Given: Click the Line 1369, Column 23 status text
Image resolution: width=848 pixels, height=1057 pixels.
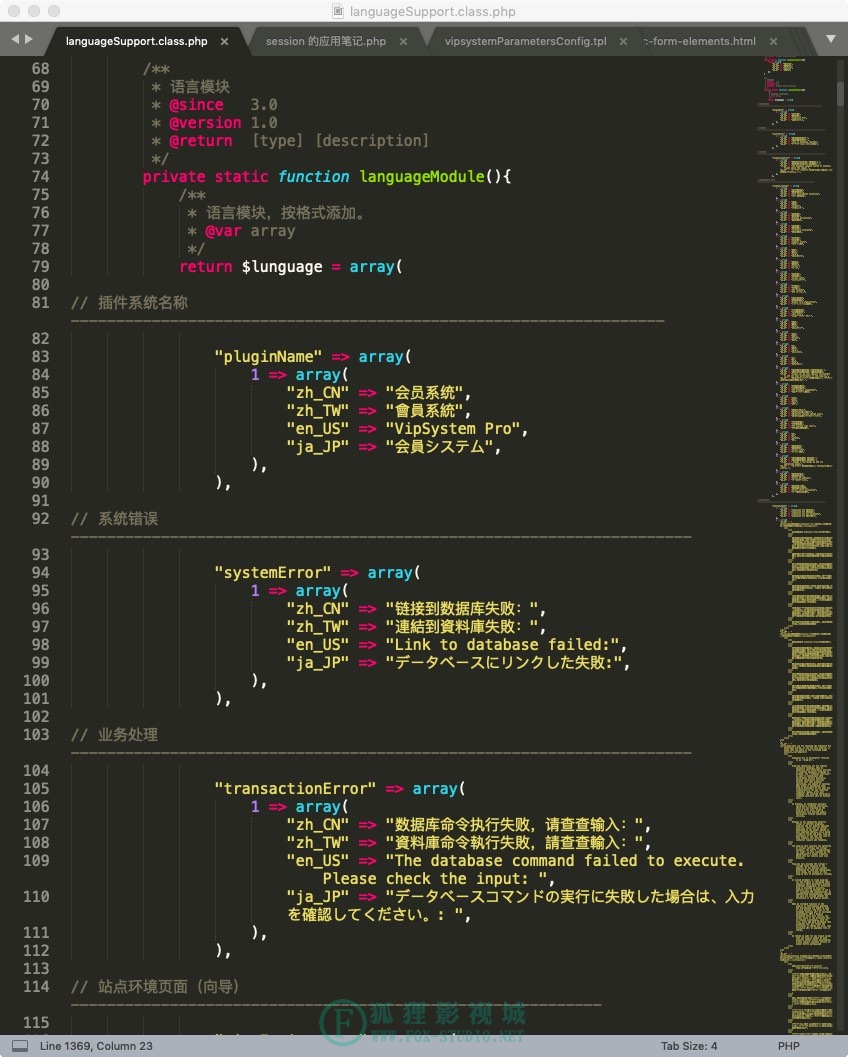Looking at the screenshot, I should click(x=96, y=1046).
